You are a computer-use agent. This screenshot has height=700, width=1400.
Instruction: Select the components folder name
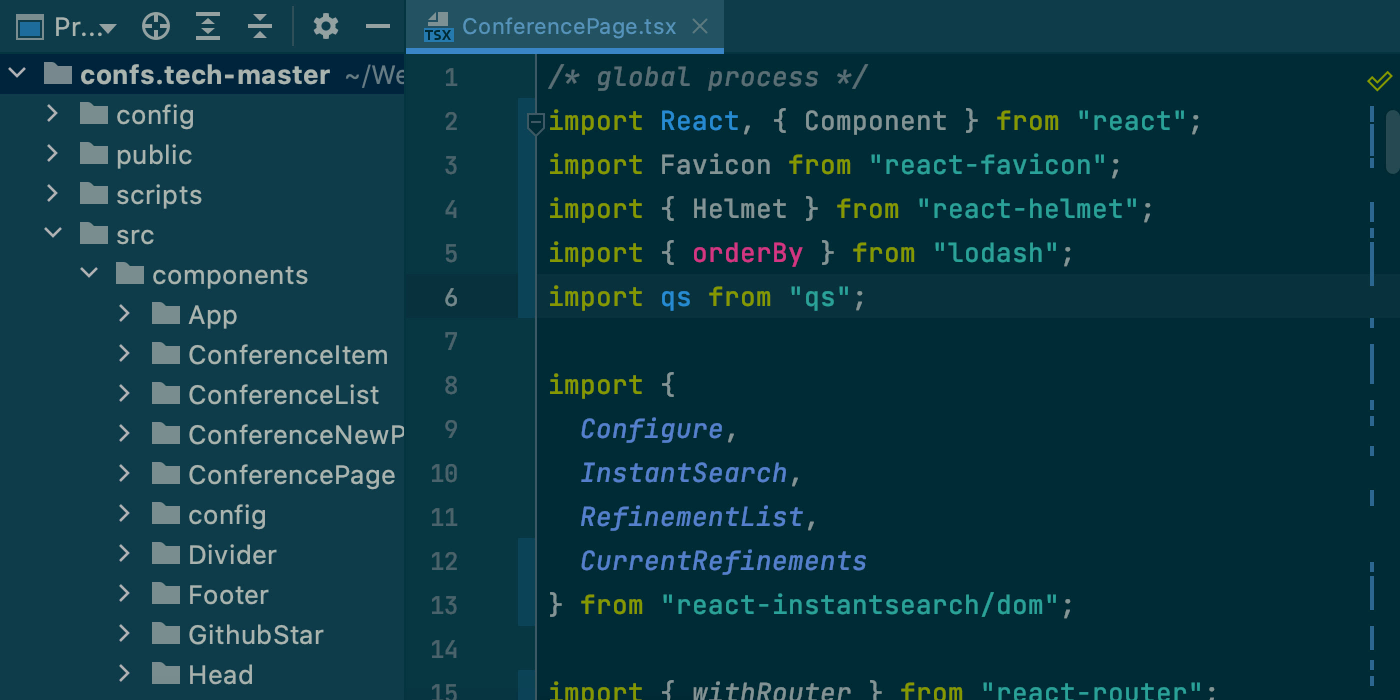[230, 275]
